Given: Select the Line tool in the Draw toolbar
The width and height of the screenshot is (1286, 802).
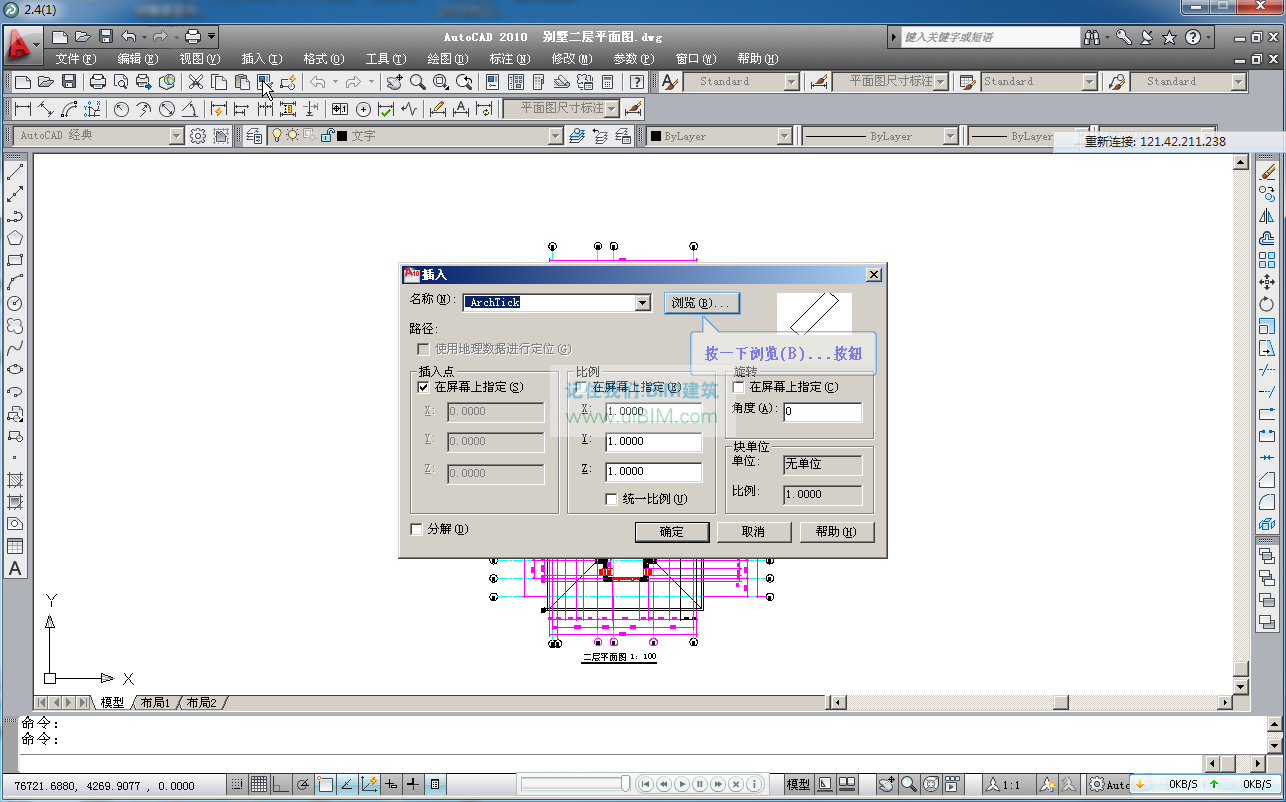Looking at the screenshot, I should [x=15, y=172].
